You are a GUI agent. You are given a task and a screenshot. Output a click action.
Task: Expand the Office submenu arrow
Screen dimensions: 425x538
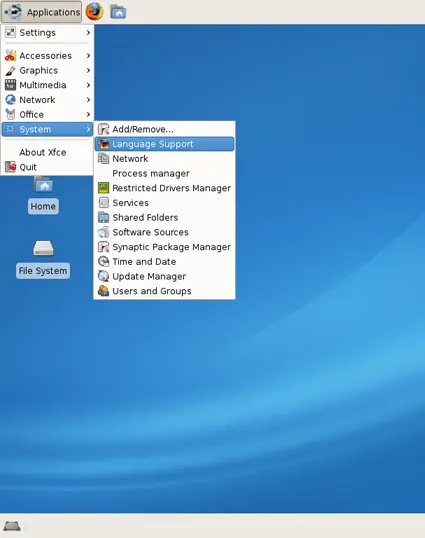(88, 115)
